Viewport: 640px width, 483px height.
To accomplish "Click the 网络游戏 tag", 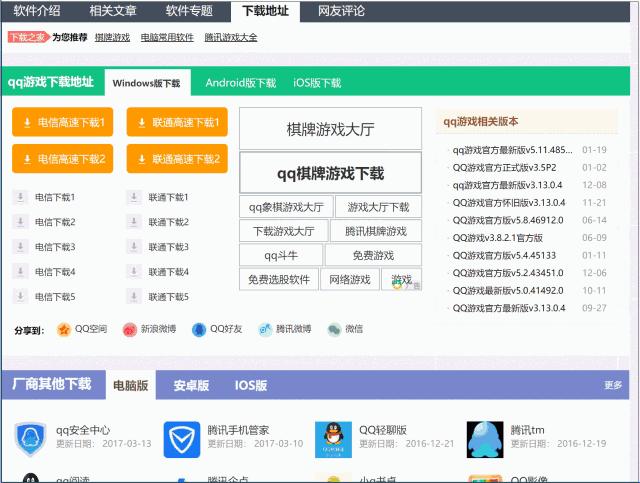I will click(x=350, y=280).
